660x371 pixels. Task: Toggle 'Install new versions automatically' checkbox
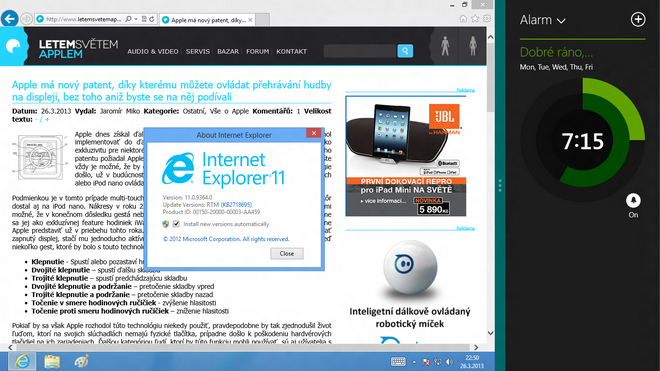click(176, 224)
